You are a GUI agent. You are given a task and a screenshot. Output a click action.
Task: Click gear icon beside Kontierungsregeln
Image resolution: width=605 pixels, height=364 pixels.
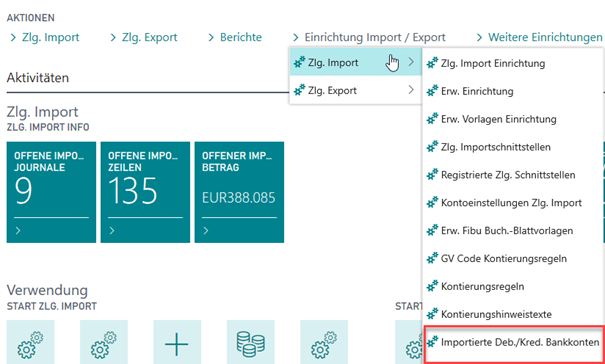[433, 286]
